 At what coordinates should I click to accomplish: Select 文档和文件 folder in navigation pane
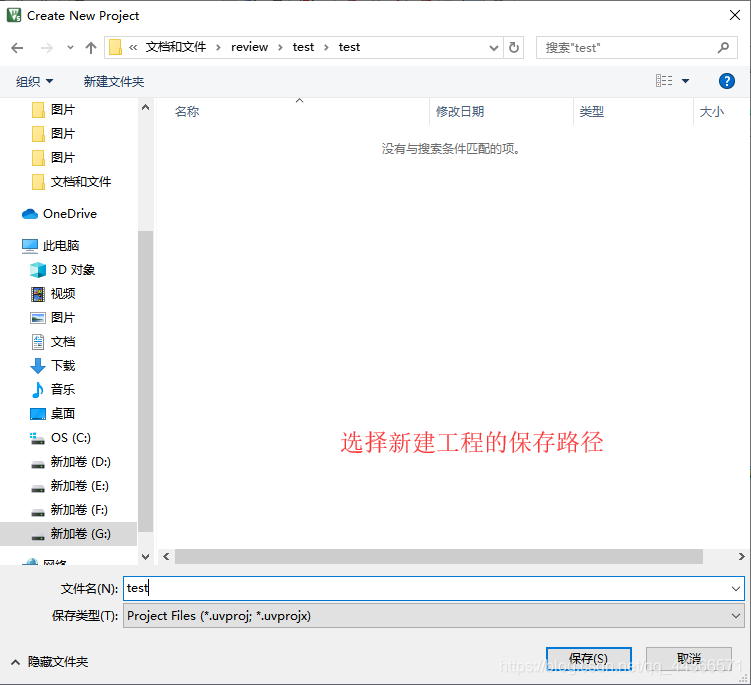coord(80,182)
